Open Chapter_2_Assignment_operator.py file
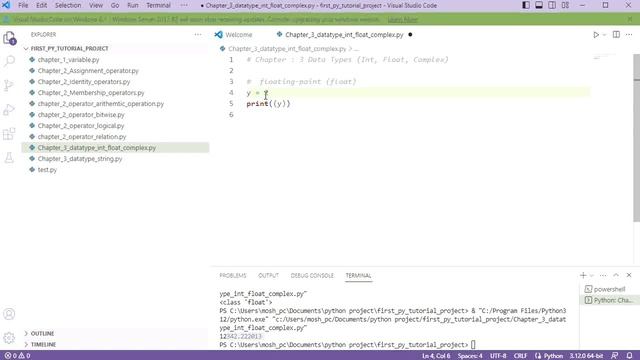The width and height of the screenshot is (640, 360). pos(88,71)
